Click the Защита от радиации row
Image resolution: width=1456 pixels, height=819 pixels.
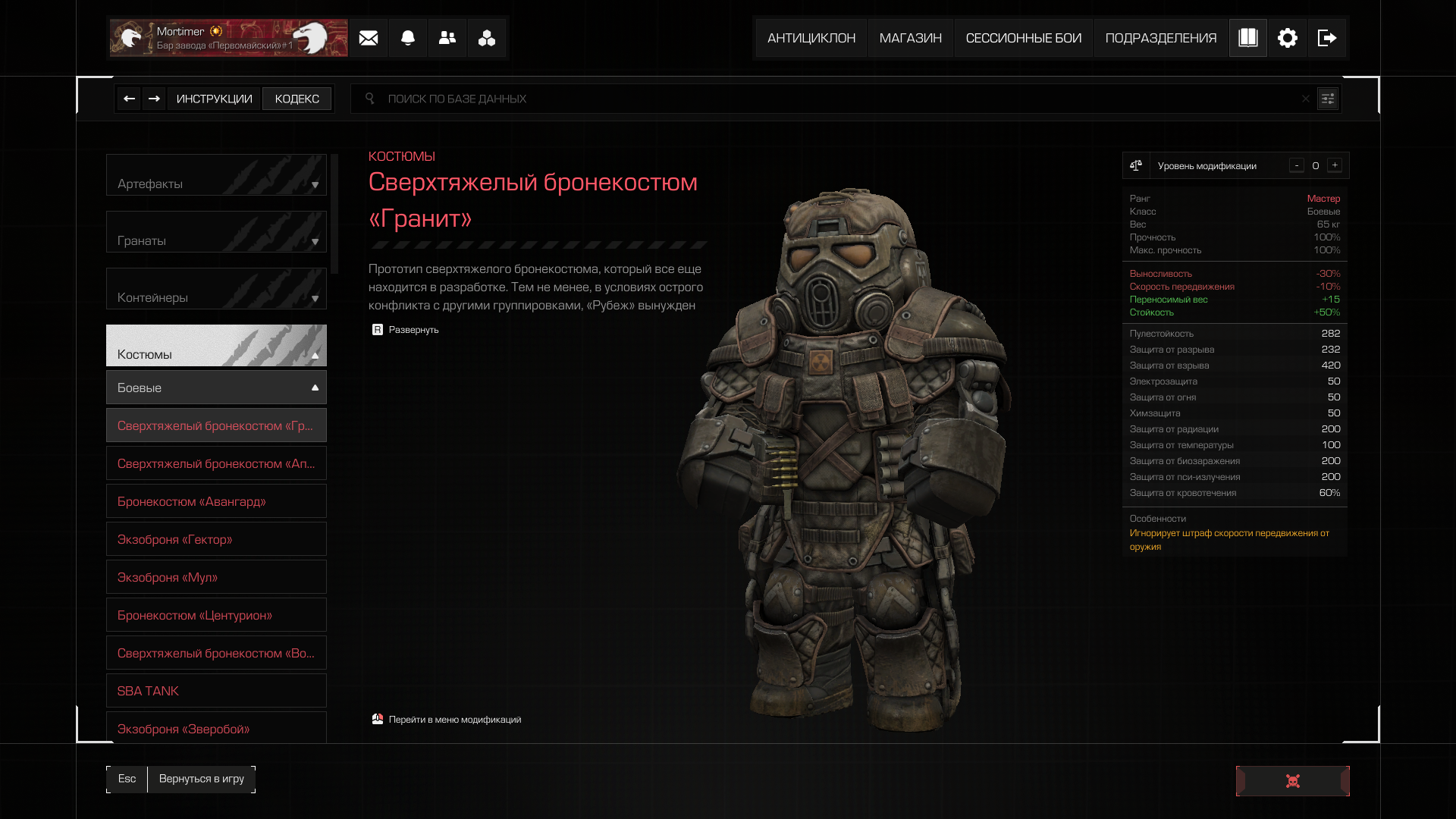click(1235, 429)
